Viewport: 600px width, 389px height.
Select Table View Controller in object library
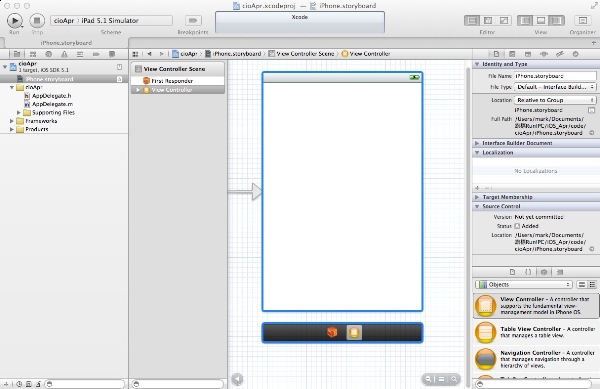tap(536, 332)
